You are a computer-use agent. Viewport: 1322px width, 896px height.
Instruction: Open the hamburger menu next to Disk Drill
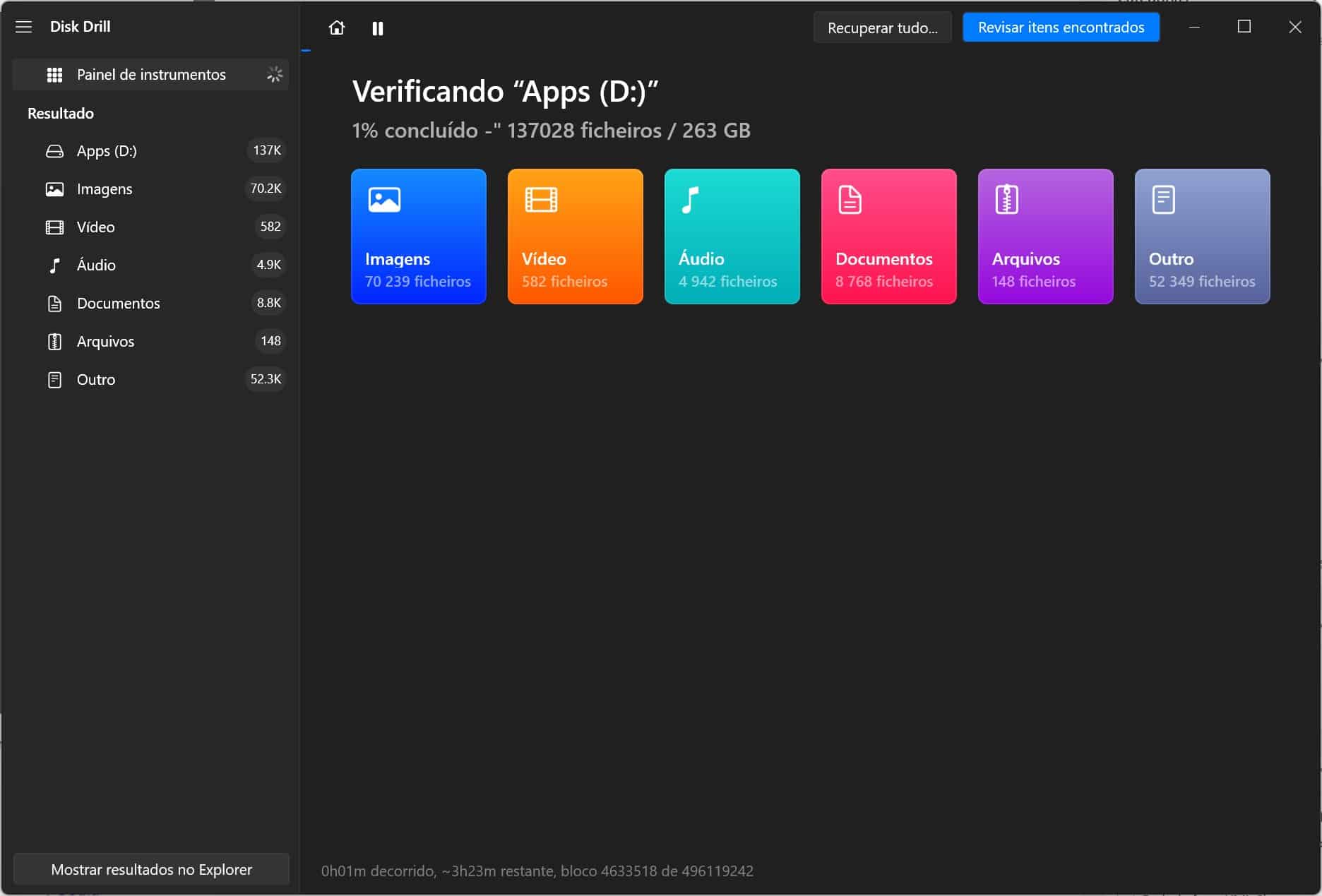24,27
